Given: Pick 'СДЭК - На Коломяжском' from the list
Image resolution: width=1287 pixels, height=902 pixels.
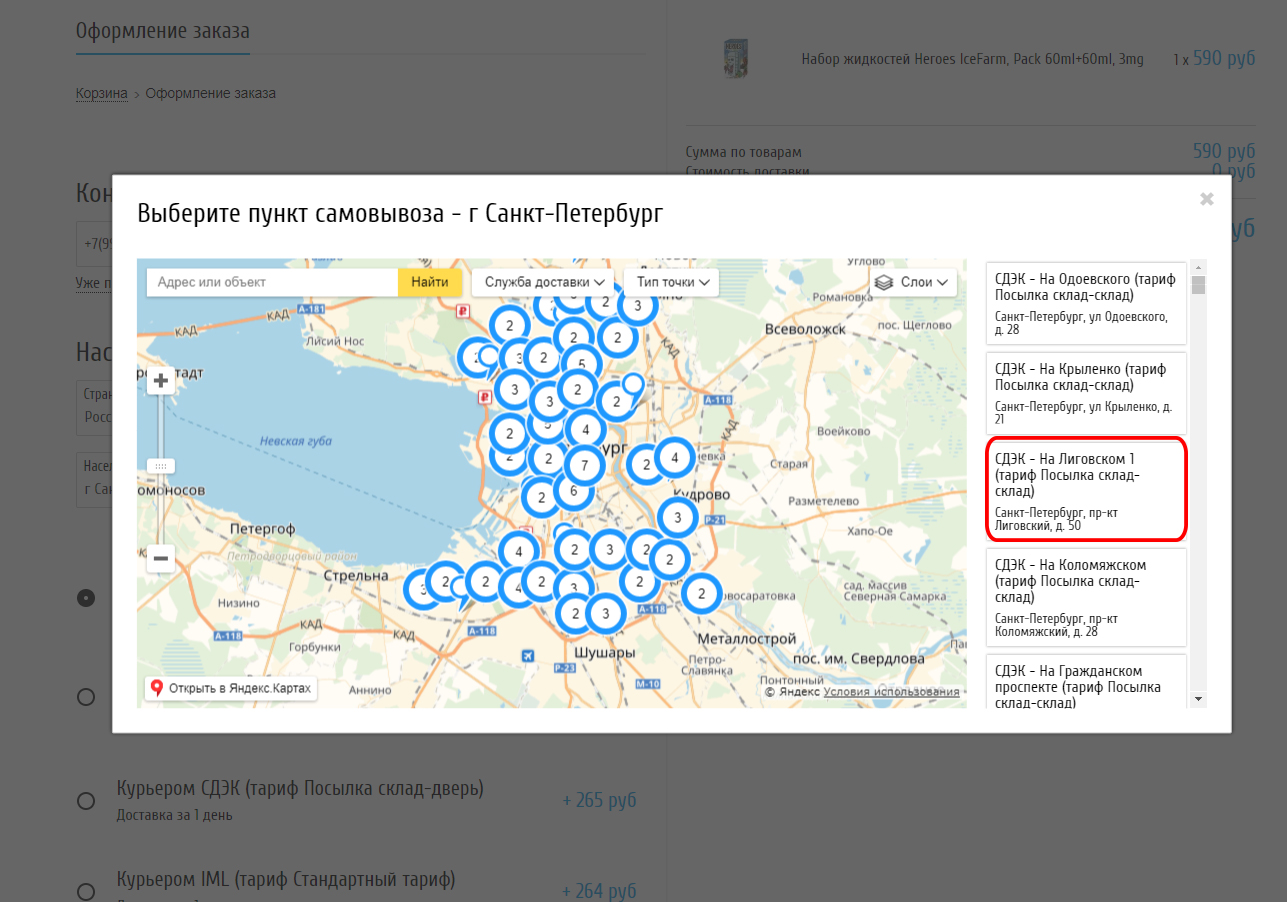Looking at the screenshot, I should click(1086, 597).
